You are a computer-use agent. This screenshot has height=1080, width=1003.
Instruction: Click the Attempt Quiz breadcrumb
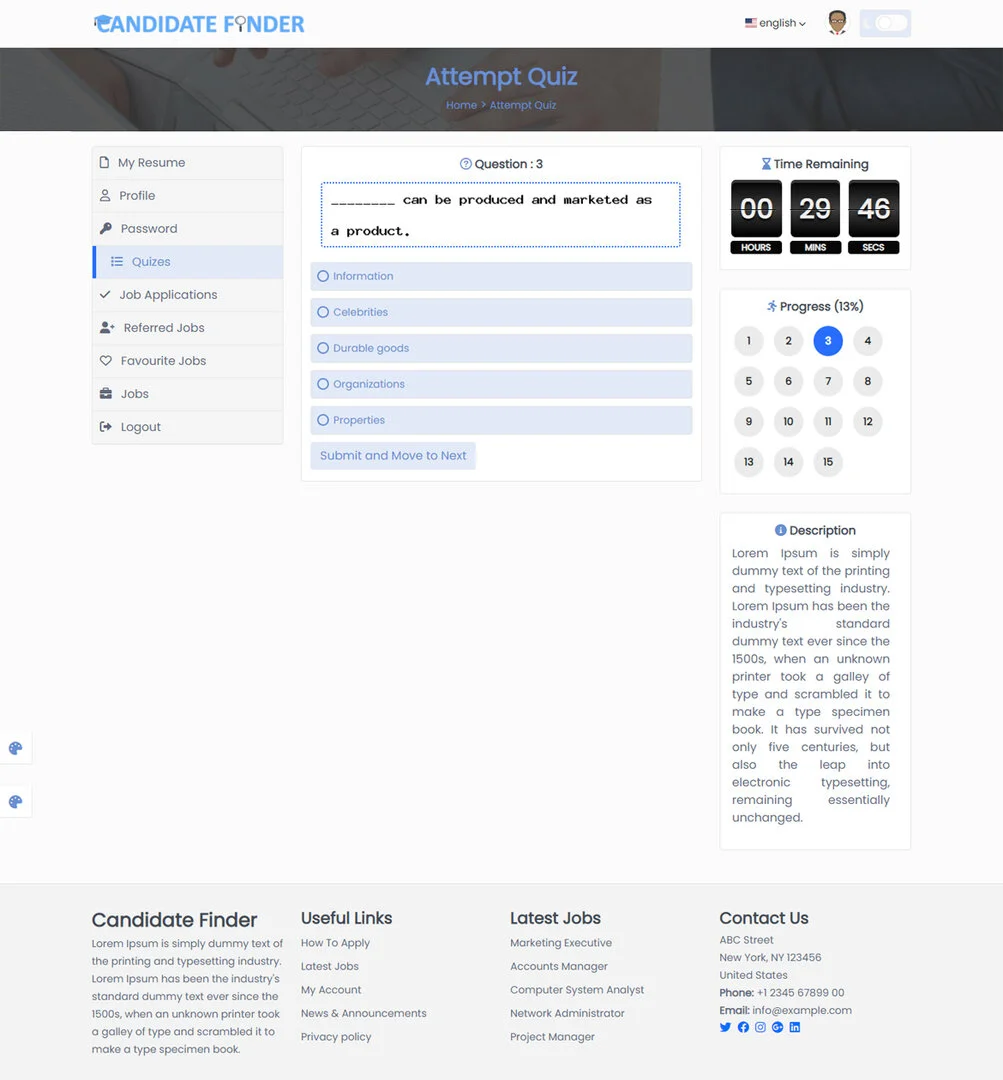[523, 105]
